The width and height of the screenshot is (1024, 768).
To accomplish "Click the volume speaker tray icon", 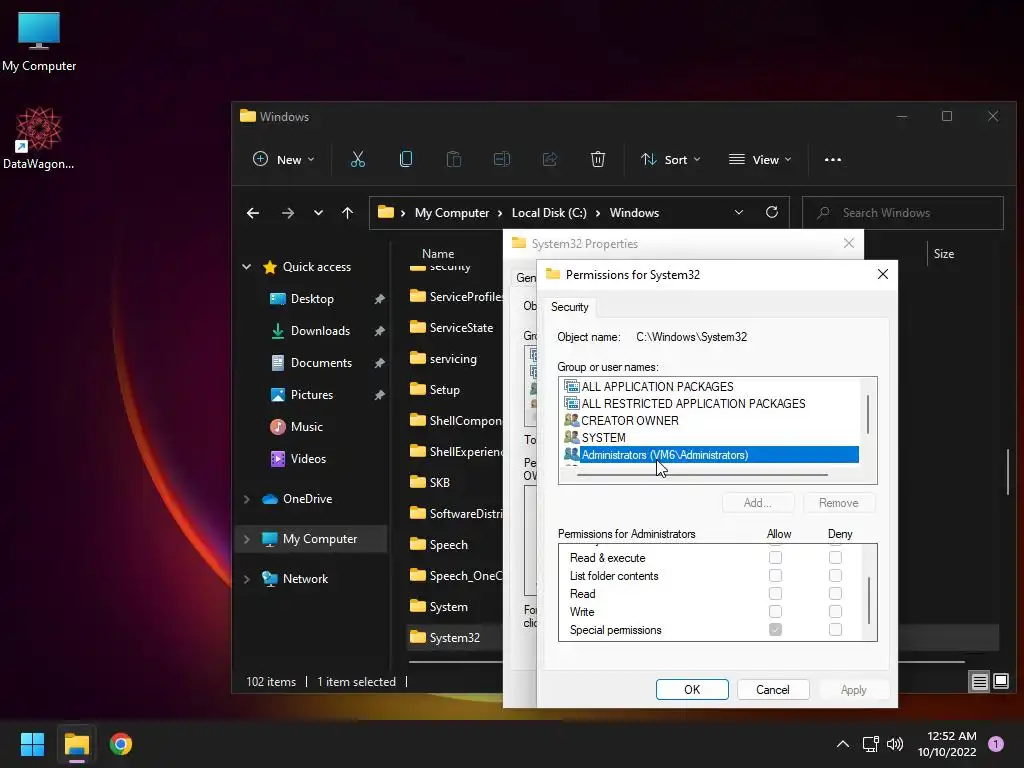I will coord(895,744).
